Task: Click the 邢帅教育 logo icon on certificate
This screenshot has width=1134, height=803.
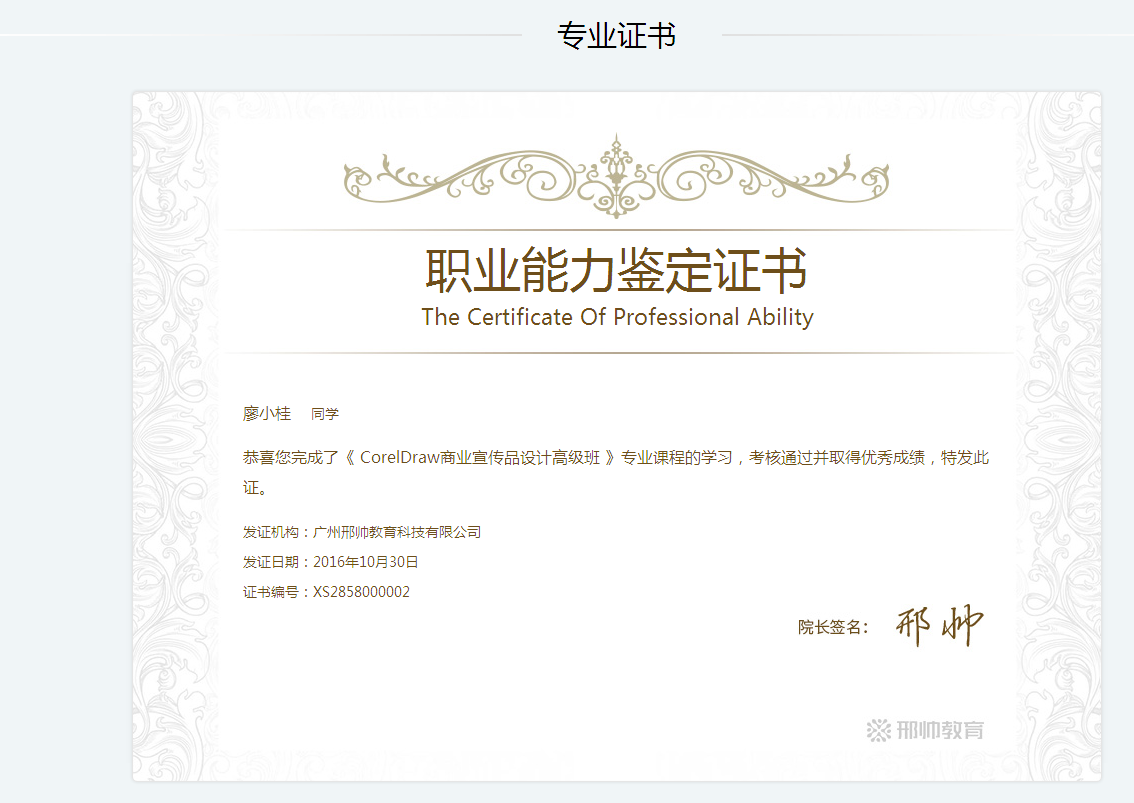Action: pyautogui.click(x=878, y=730)
